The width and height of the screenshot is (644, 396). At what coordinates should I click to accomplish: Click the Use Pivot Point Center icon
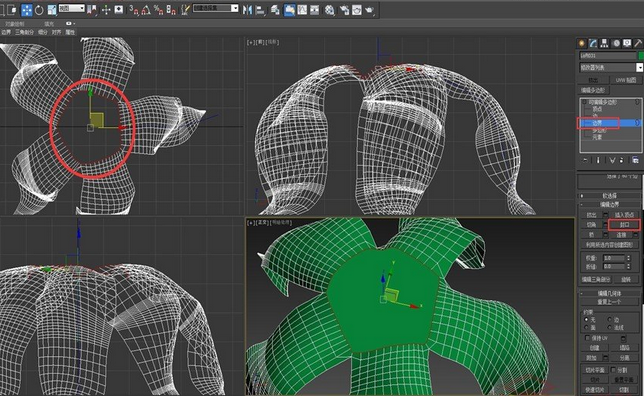coord(92,10)
